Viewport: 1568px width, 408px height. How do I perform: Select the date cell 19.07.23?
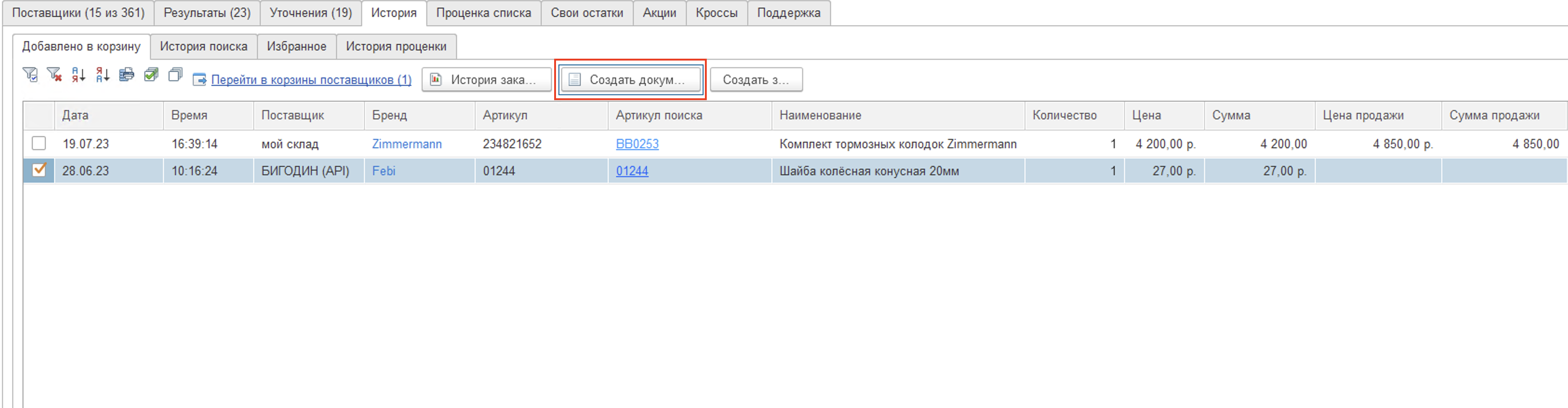109,144
